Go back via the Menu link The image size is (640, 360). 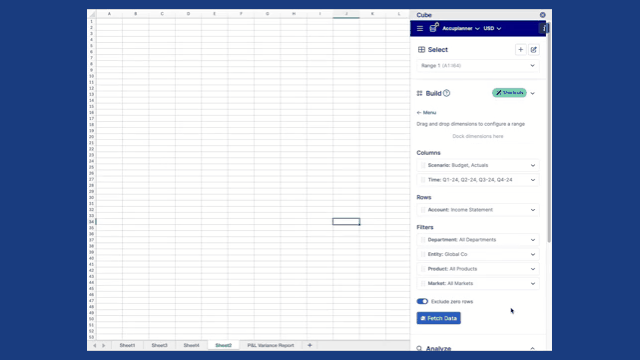click(426, 113)
